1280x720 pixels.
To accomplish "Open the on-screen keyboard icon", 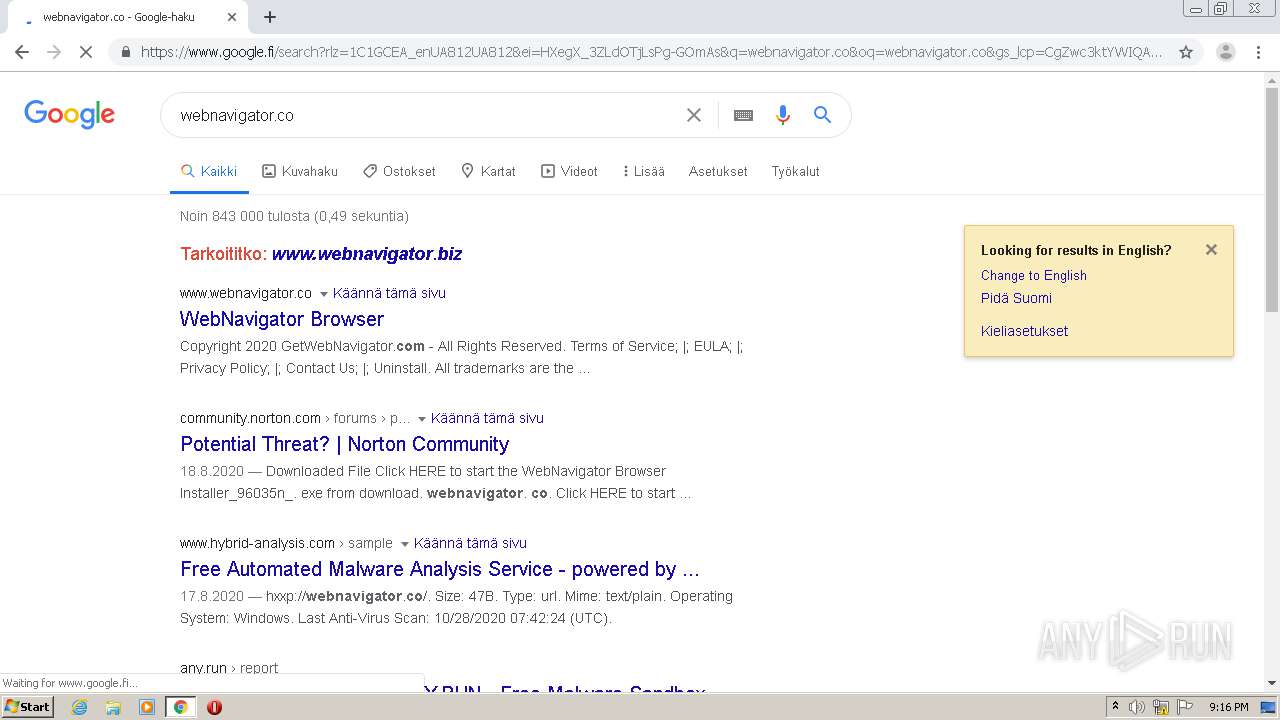I will click(x=743, y=115).
